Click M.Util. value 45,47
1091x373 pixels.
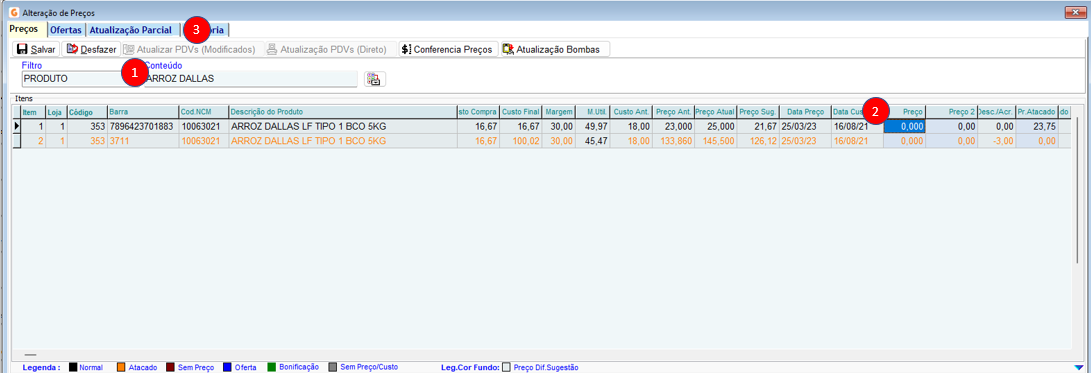point(593,141)
